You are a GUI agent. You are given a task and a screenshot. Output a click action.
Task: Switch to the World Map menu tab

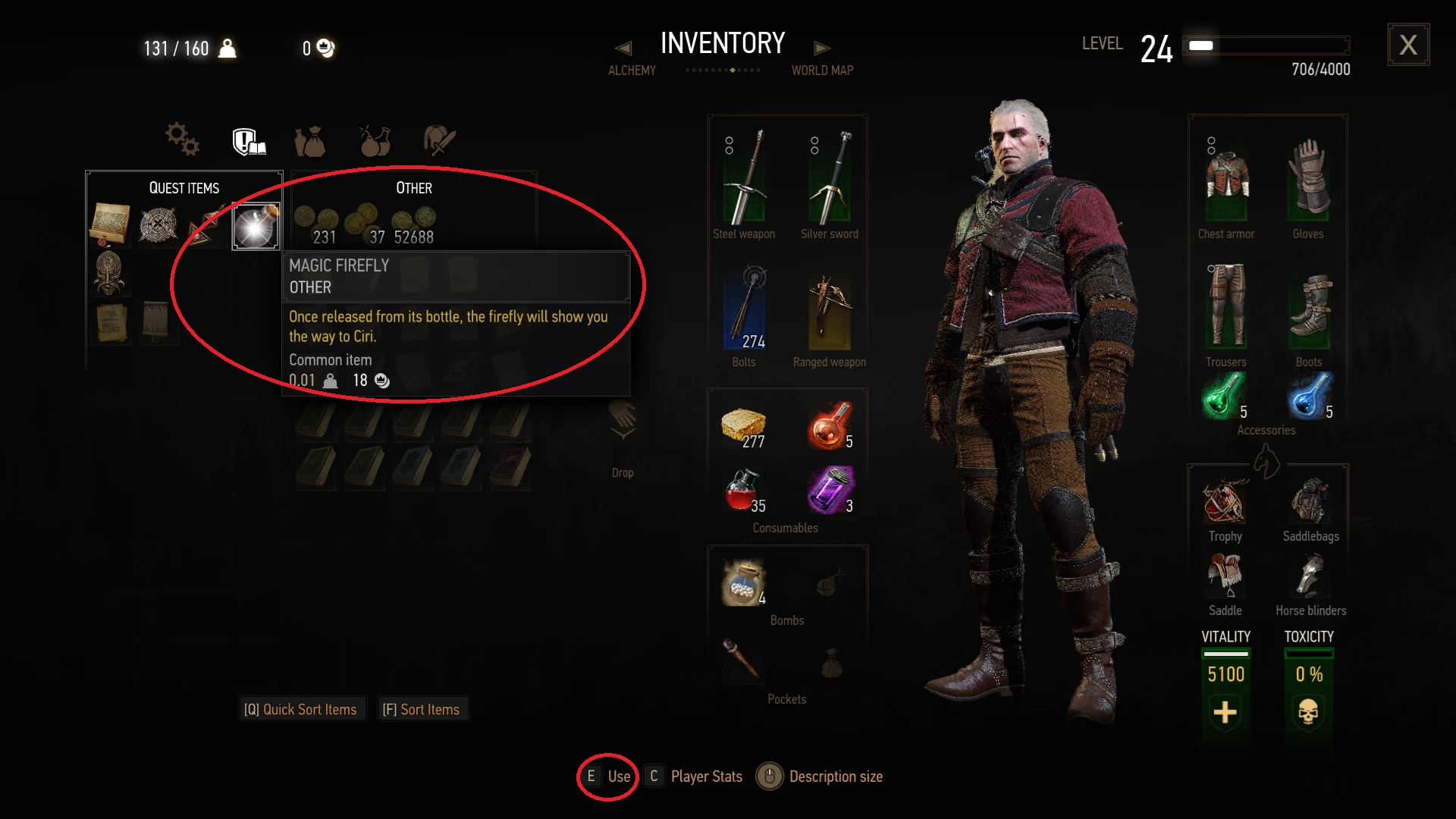(x=822, y=71)
